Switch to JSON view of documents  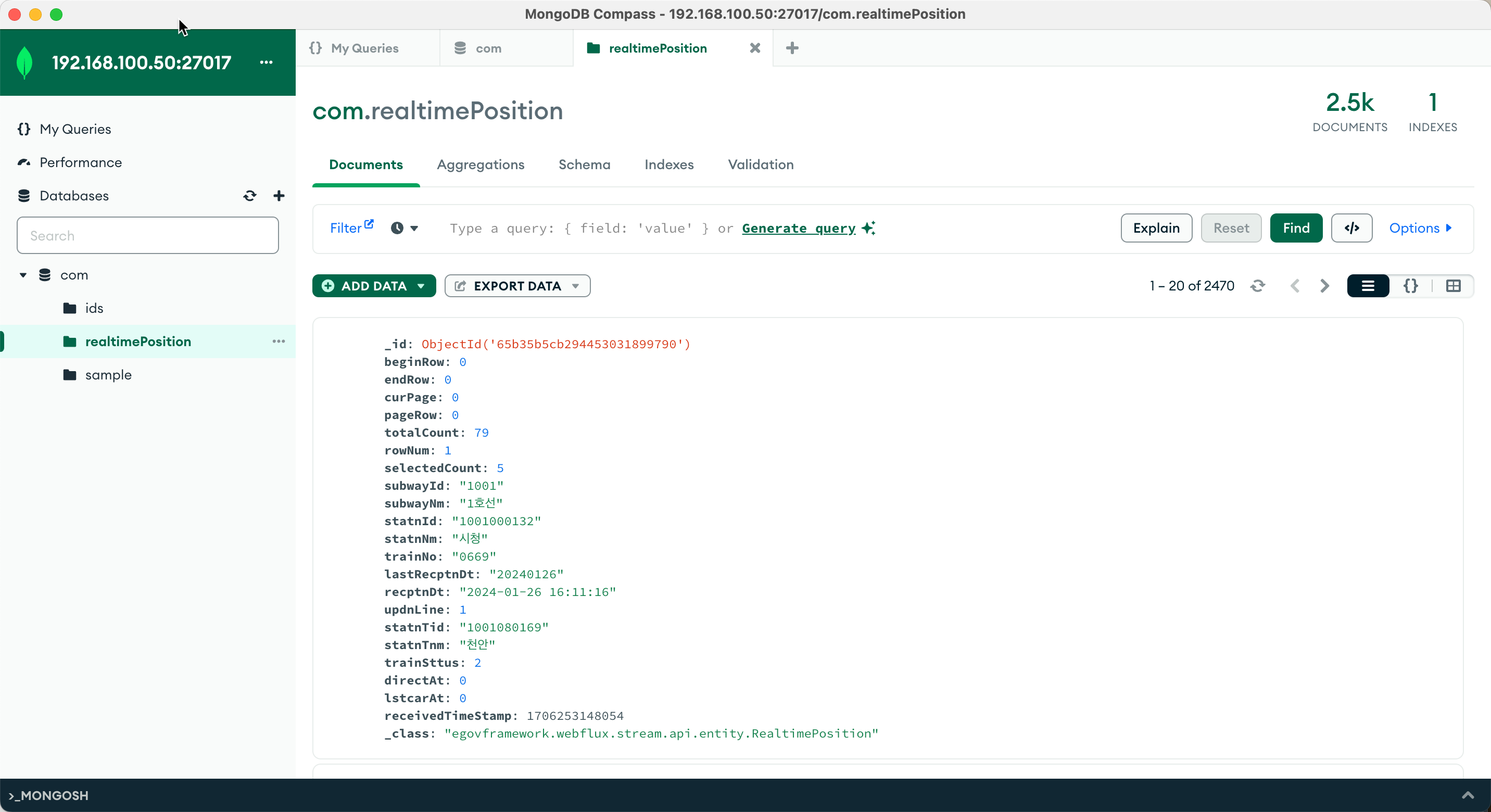(x=1410, y=286)
